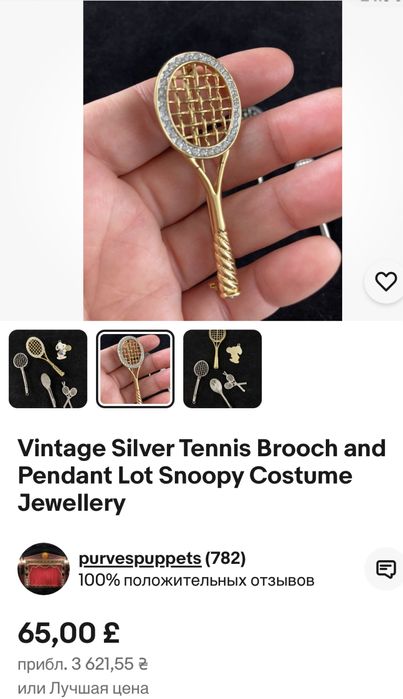Add the brooch lot to watchlist with heart icon

tap(386, 281)
